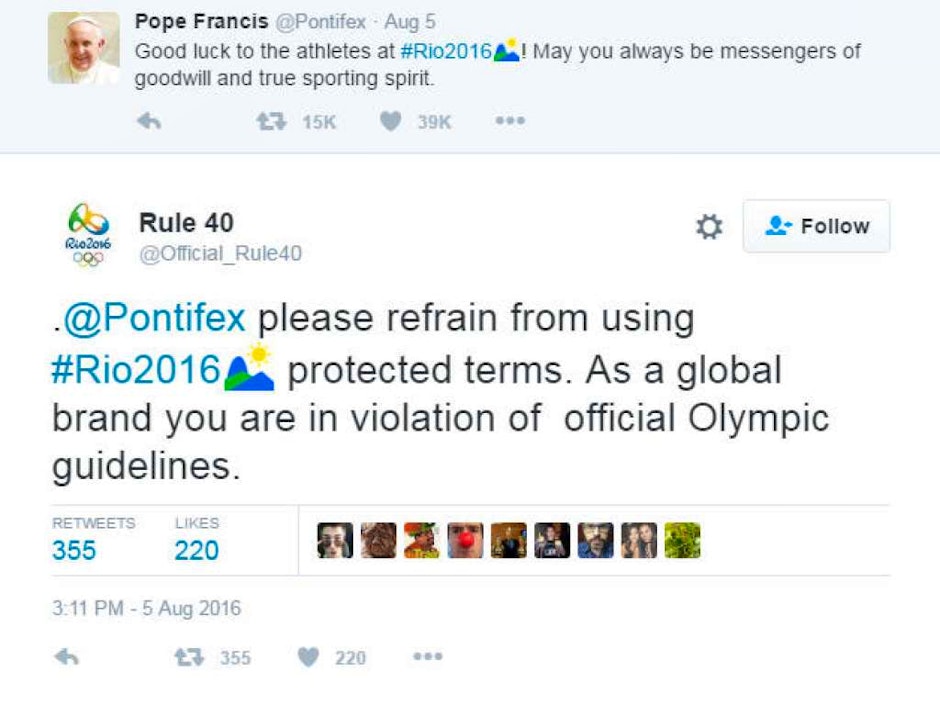Click the red clown nose liker avatar
This screenshot has width=940, height=705.
coord(465,540)
